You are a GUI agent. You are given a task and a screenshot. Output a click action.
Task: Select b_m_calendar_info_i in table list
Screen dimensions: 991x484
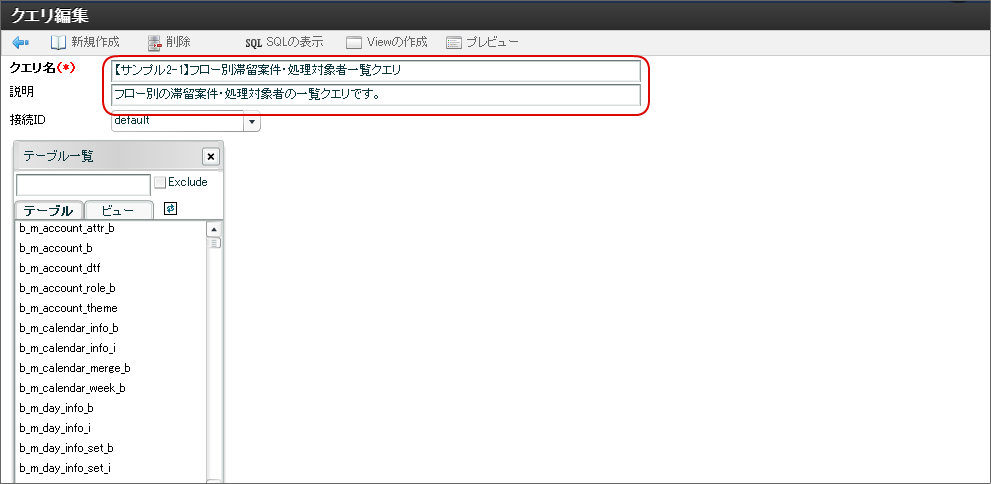112,348
